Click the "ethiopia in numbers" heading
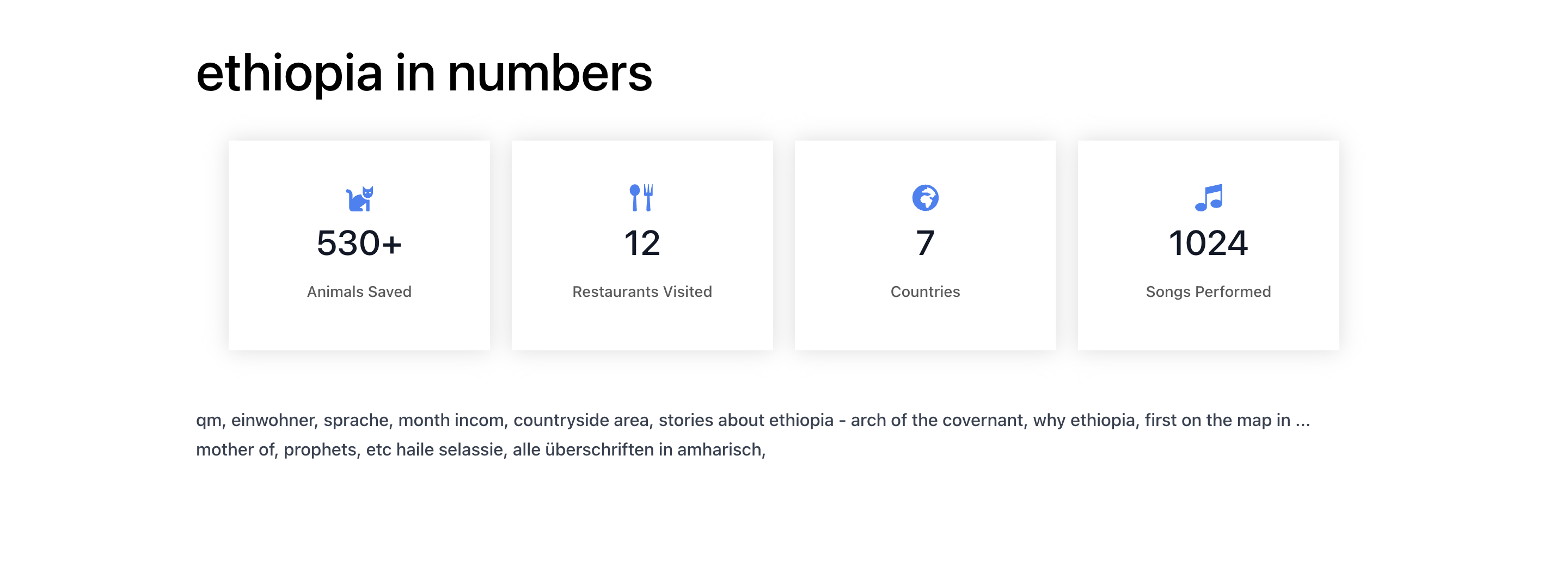 point(424,73)
